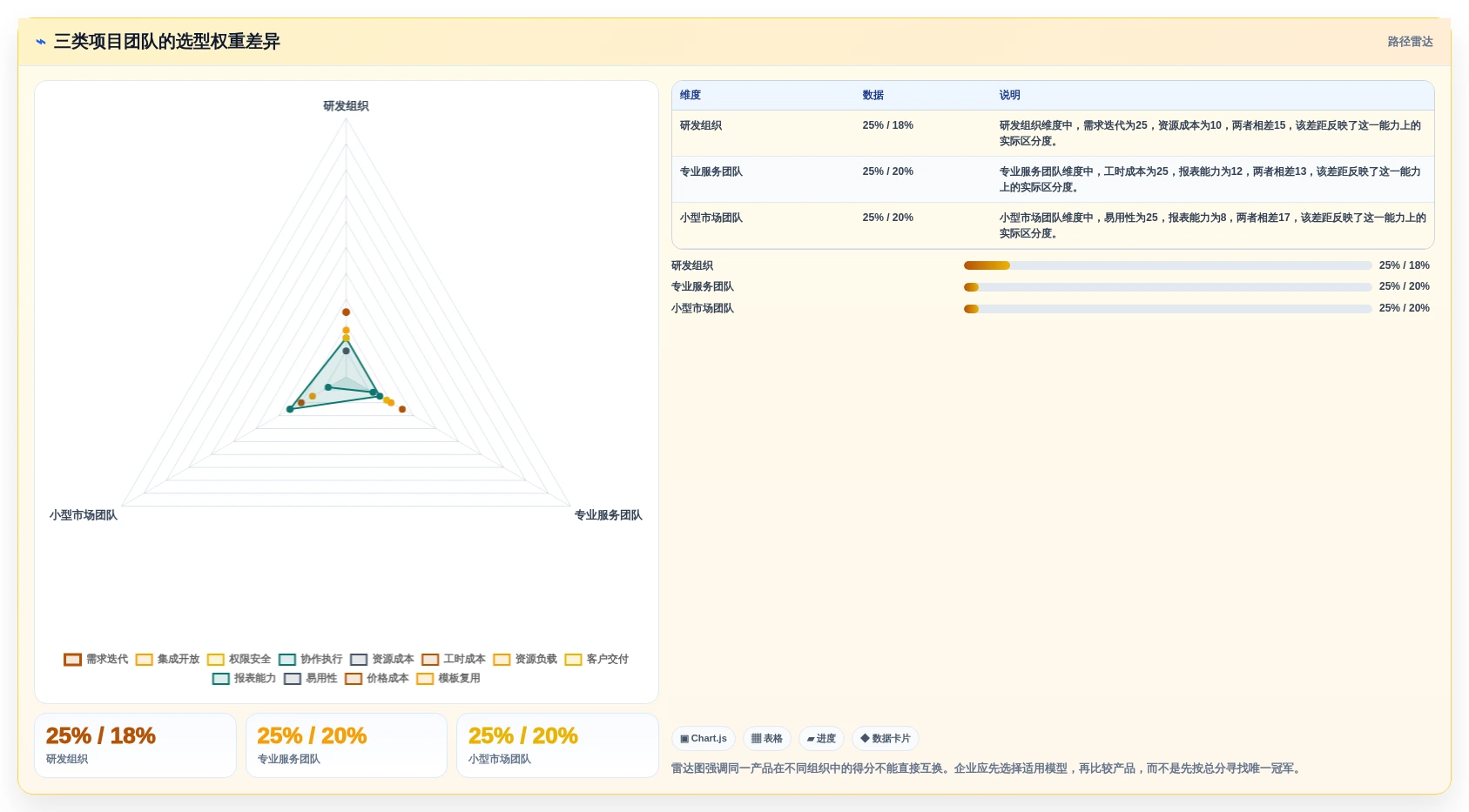The image size is (1469, 812).
Task: Click the 小型市场团队 radar axis label
Action: [x=84, y=515]
